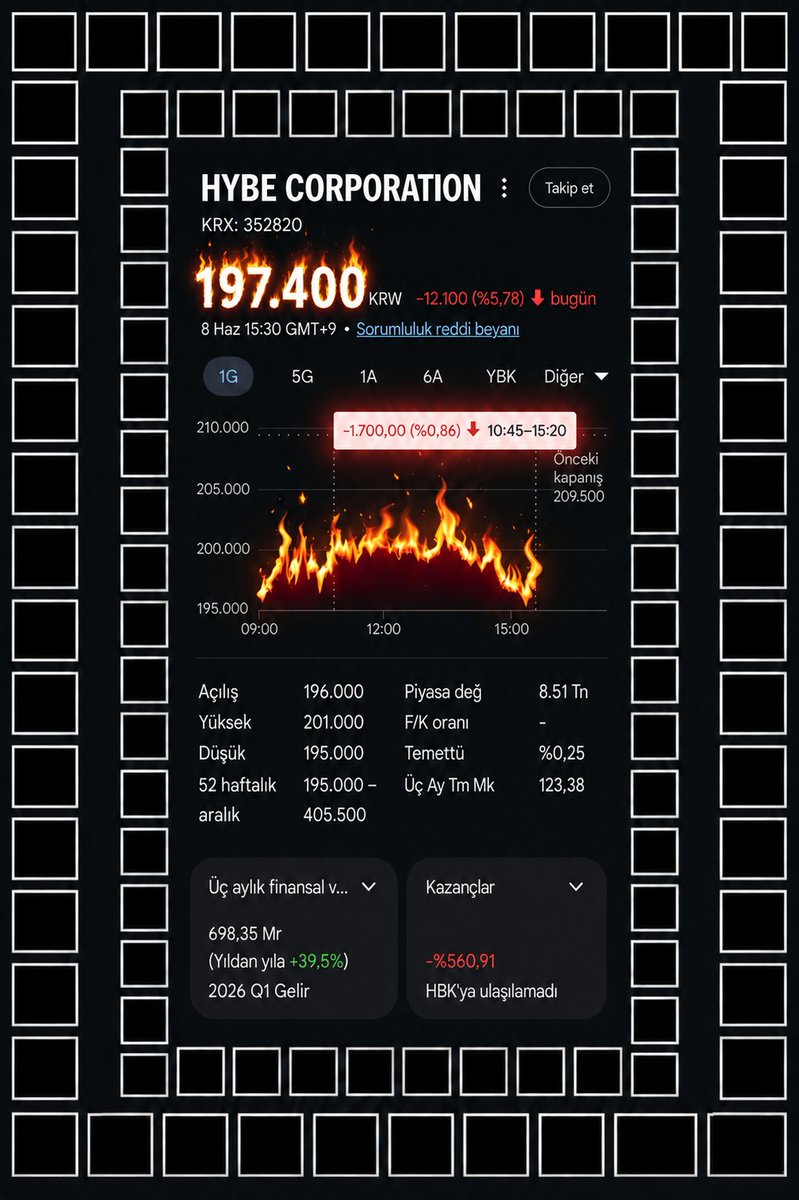Image resolution: width=799 pixels, height=1200 pixels.
Task: Click the Takip et button
Action: coord(569,188)
